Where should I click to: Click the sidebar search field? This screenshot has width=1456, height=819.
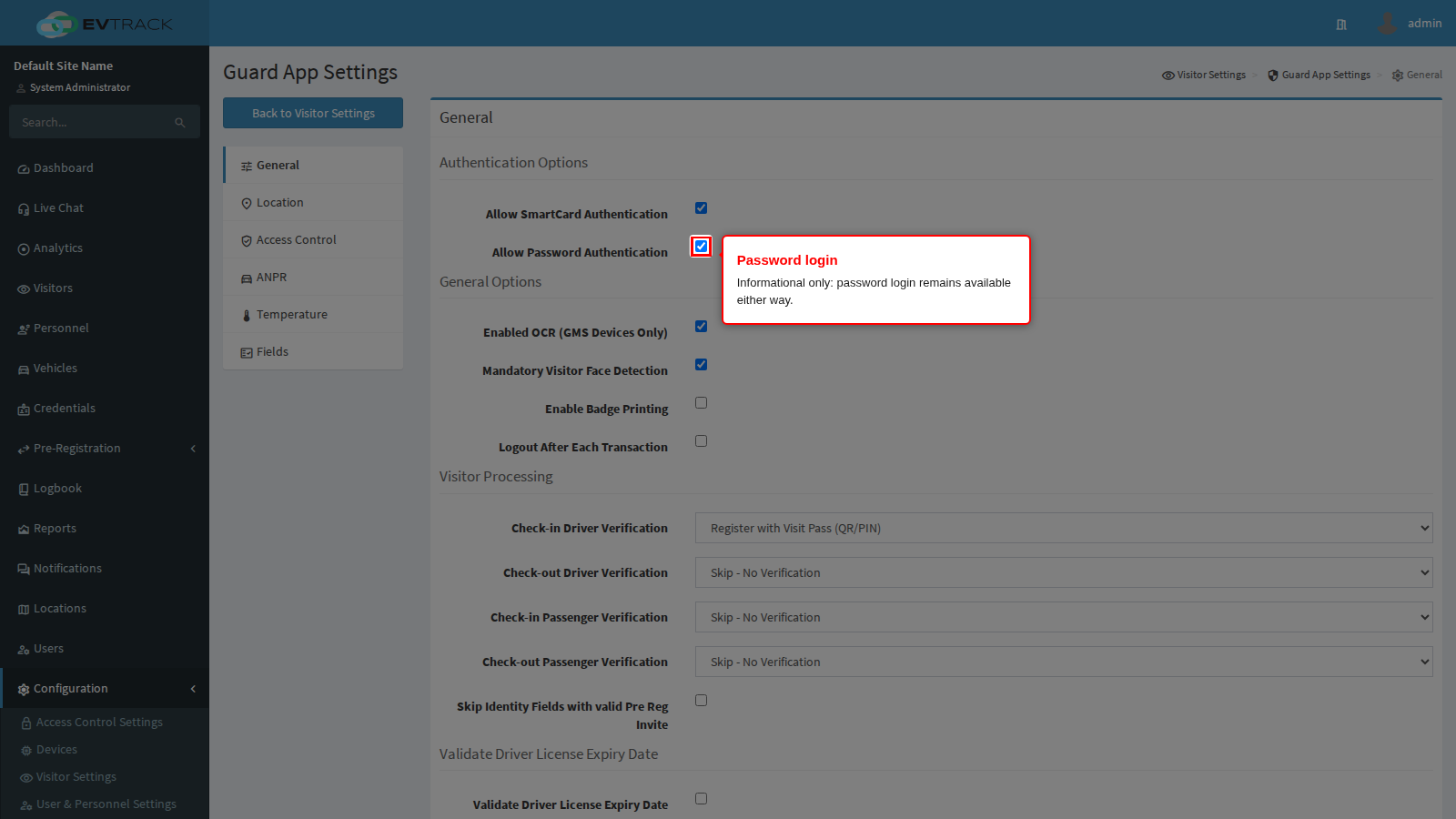click(91, 122)
